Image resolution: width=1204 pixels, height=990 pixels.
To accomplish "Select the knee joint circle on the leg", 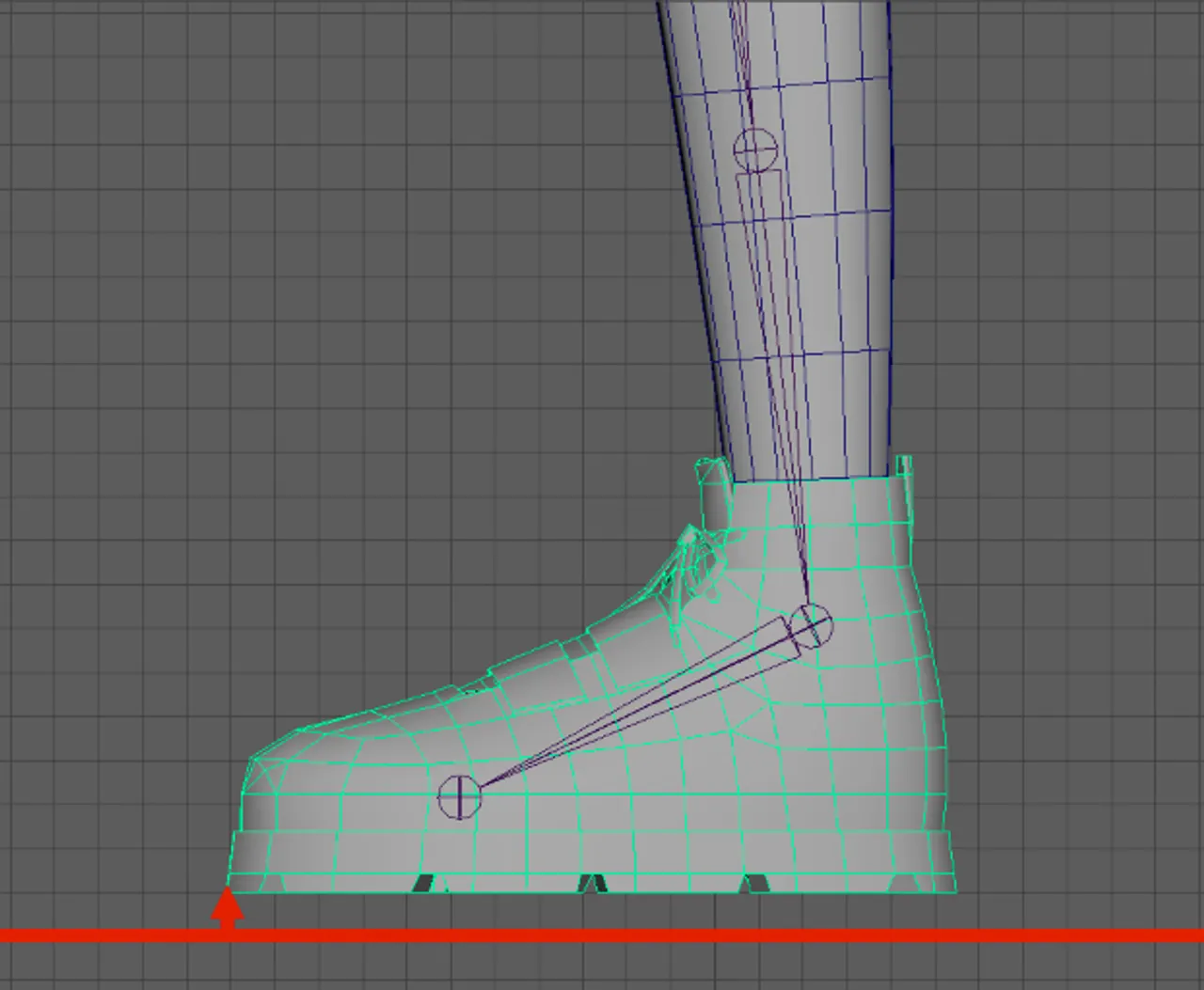I will point(753,147).
